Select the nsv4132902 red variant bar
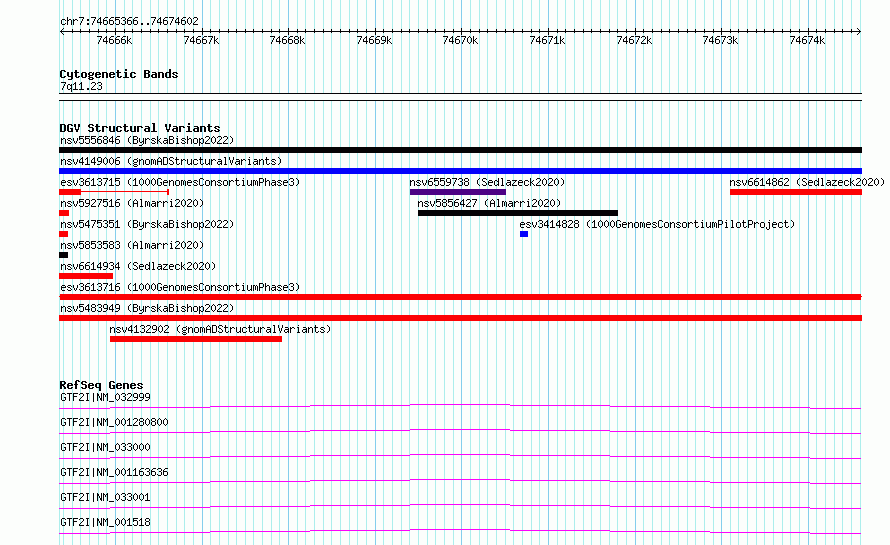Image resolution: width=890 pixels, height=545 pixels. point(196,339)
